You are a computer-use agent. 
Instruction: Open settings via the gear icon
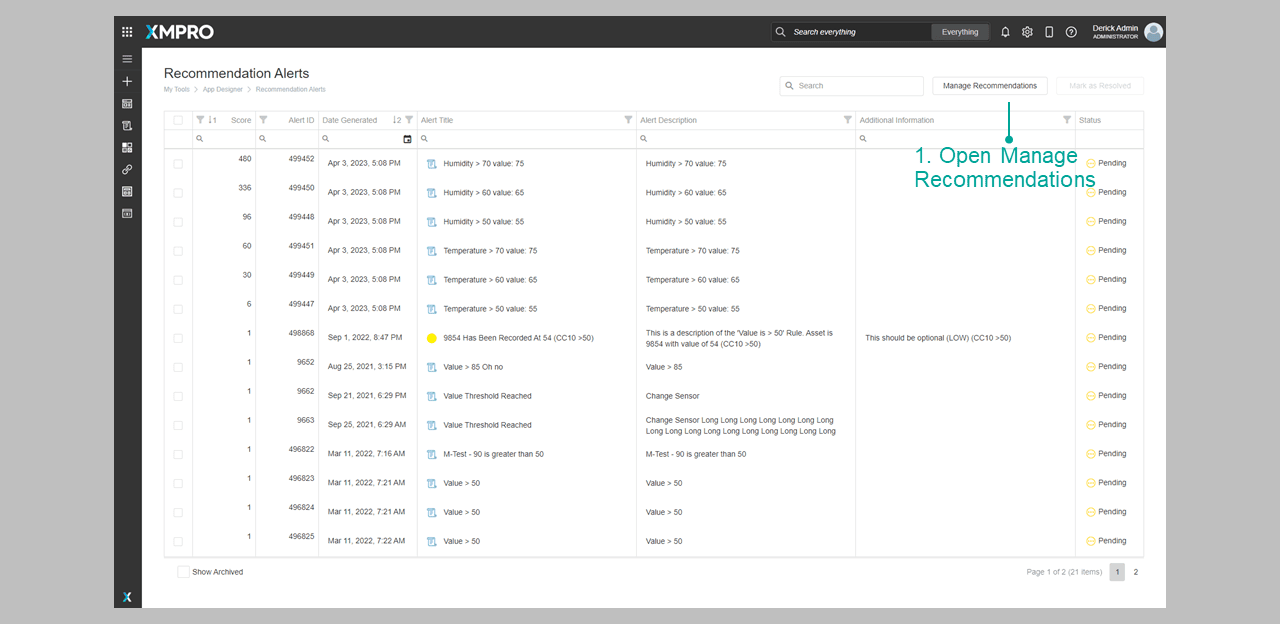click(1027, 32)
